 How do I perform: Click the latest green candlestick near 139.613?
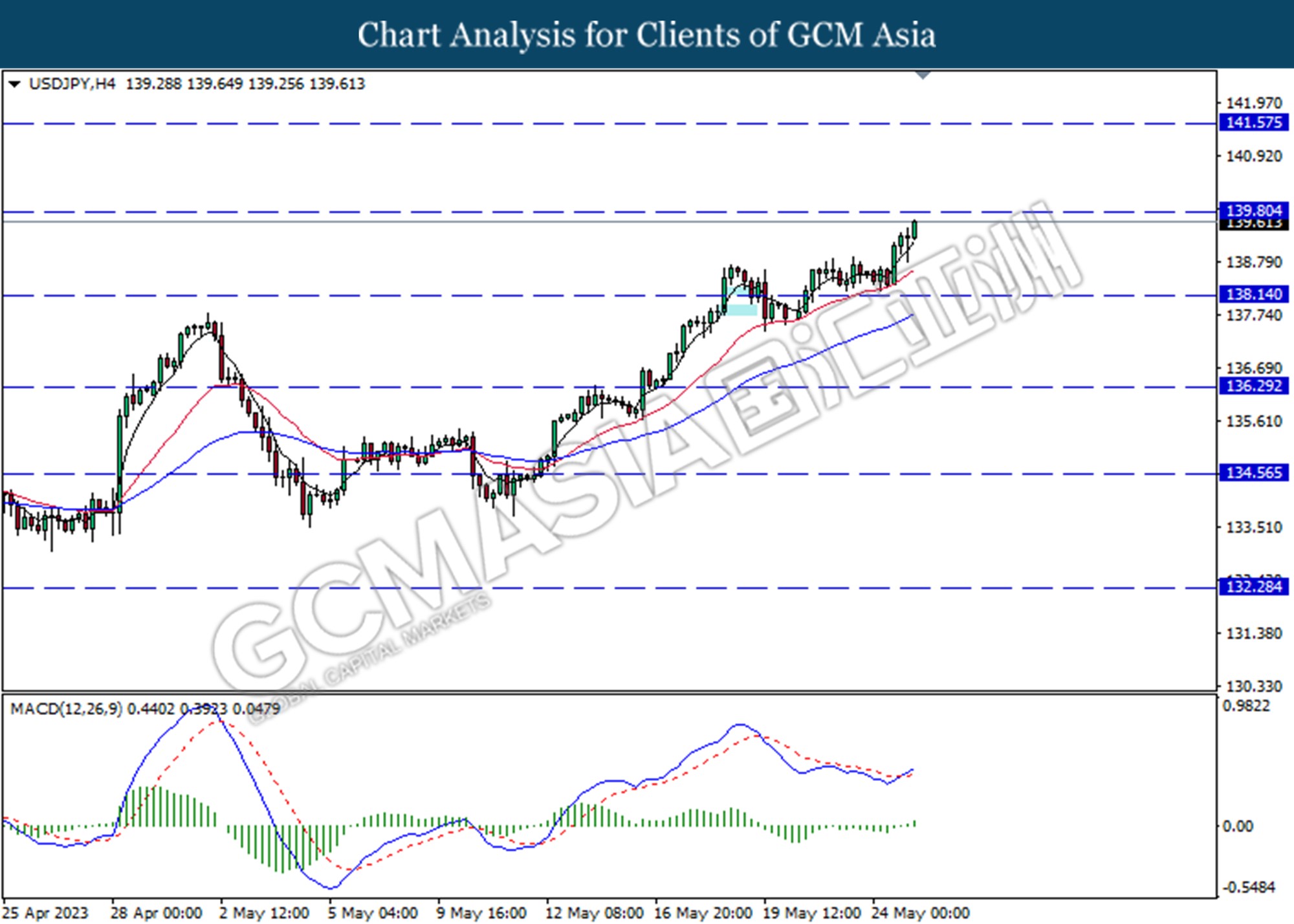915,230
